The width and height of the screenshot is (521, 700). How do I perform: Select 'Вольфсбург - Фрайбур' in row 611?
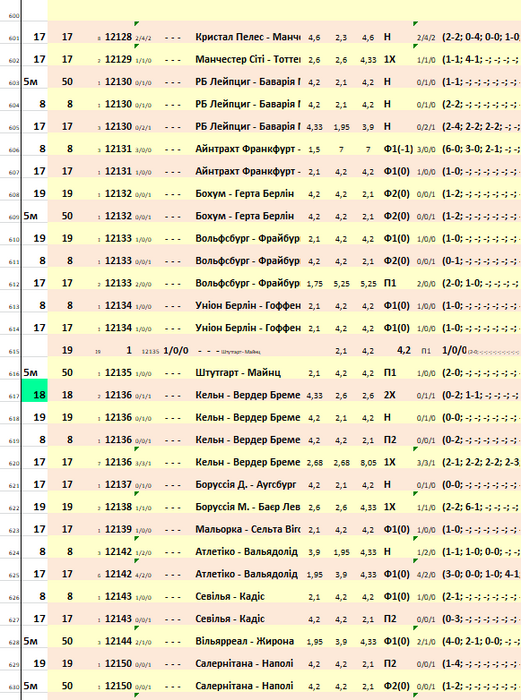pyautogui.click(x=248, y=261)
